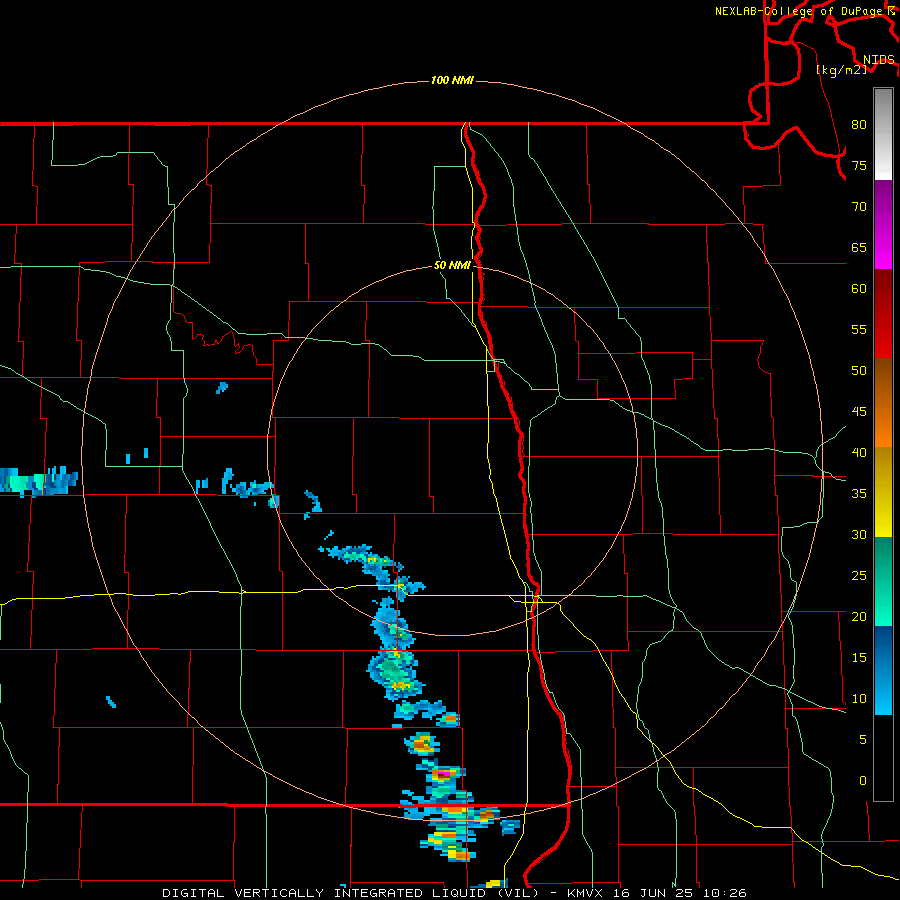900x900 pixels.
Task: Click the 50 NMI range ring label
Action: [452, 265]
